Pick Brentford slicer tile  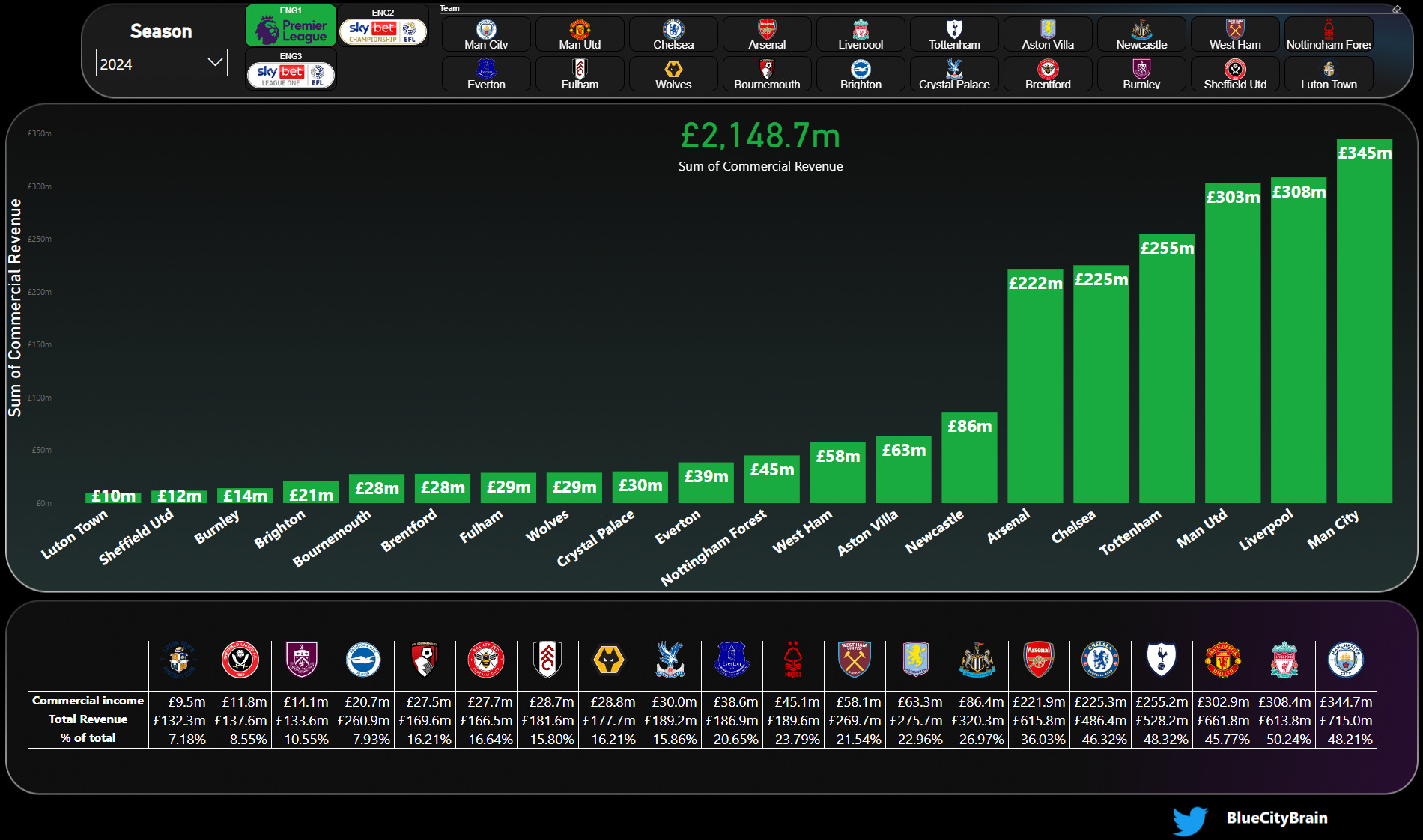[x=1048, y=74]
